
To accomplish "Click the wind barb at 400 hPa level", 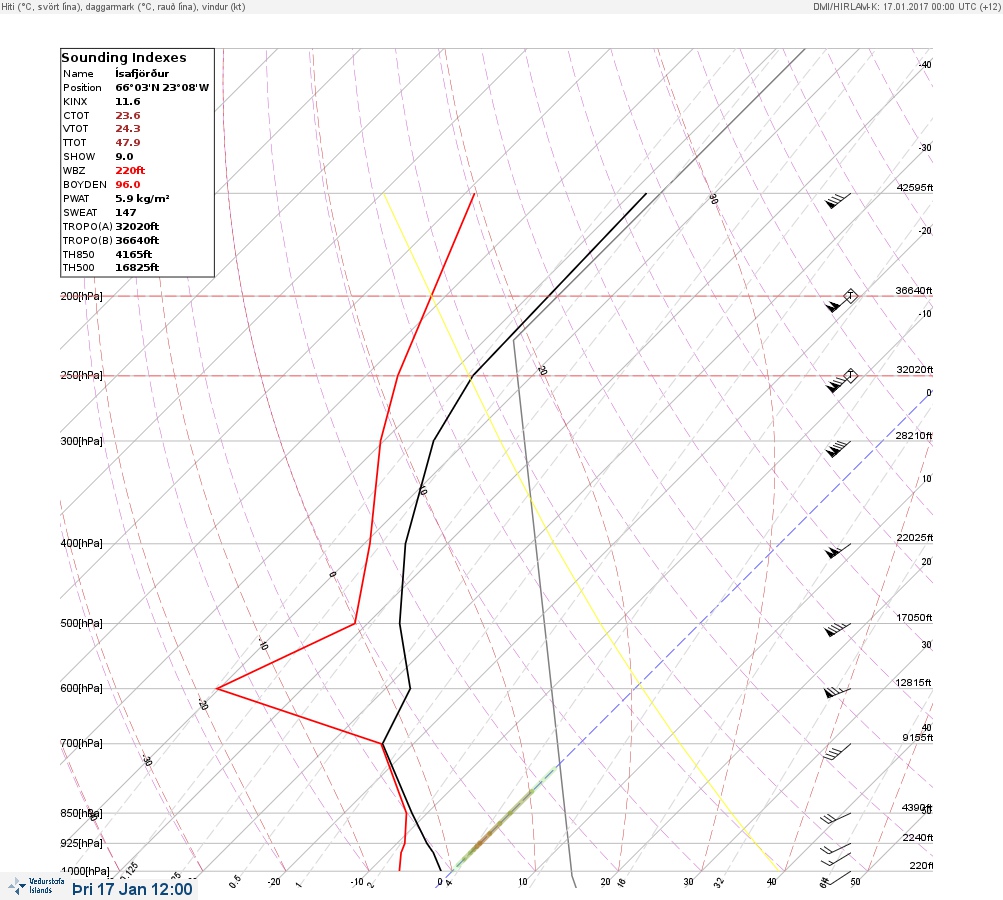I will coord(838,551).
